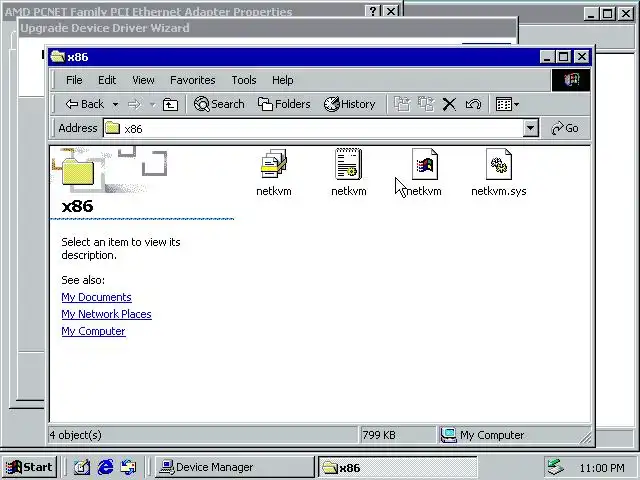Click the x86 folder icon in title bar

[58, 57]
